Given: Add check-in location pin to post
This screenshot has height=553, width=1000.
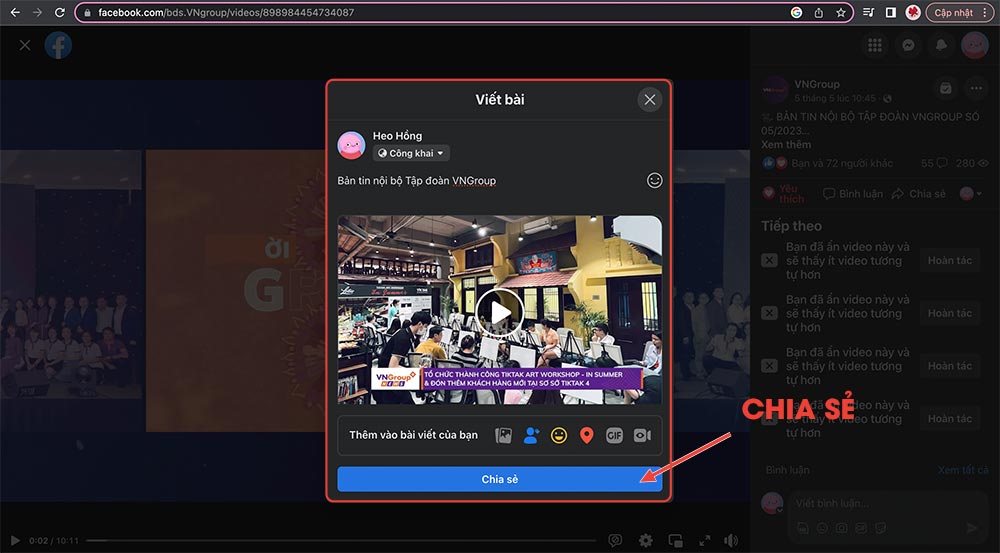Looking at the screenshot, I should 587,435.
